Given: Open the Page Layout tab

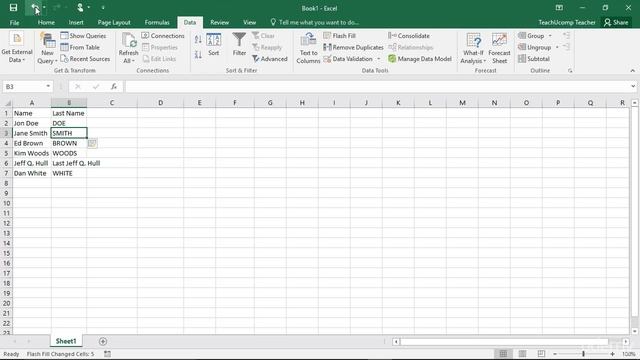Looking at the screenshot, I should pos(114,22).
